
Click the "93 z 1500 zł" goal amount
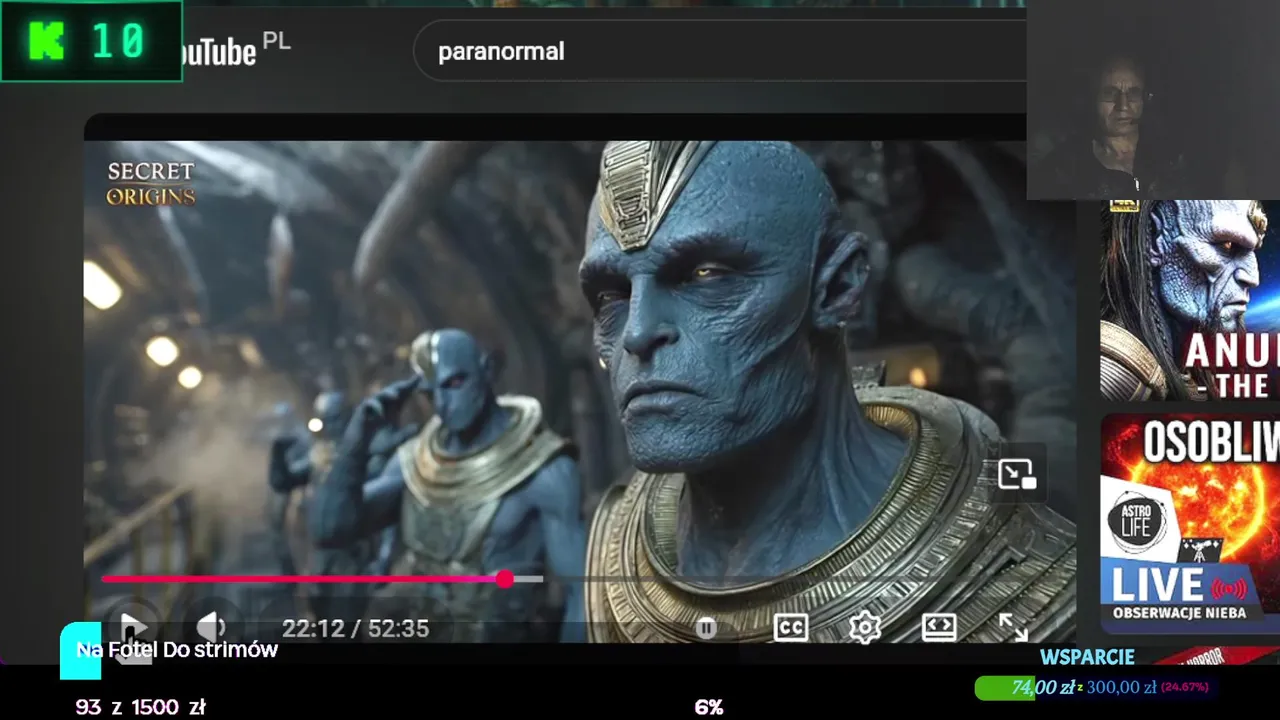tap(141, 707)
